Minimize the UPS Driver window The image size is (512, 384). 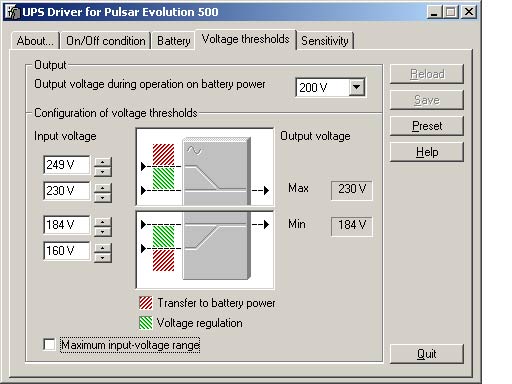coord(434,12)
